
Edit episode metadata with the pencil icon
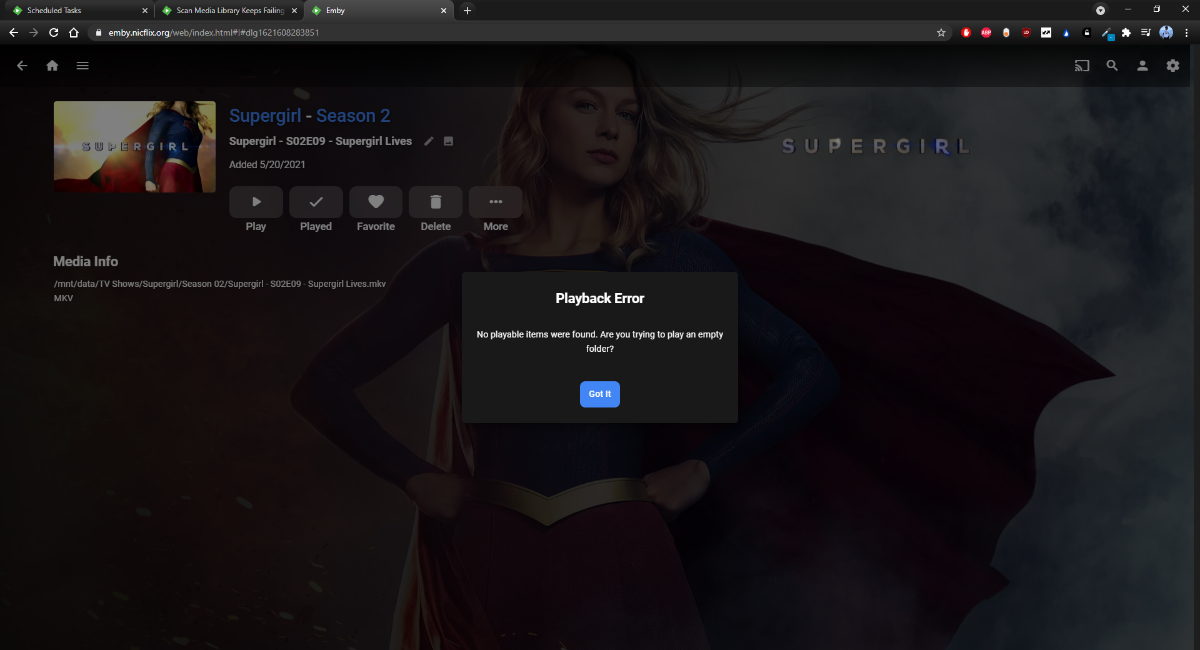pyautogui.click(x=428, y=141)
